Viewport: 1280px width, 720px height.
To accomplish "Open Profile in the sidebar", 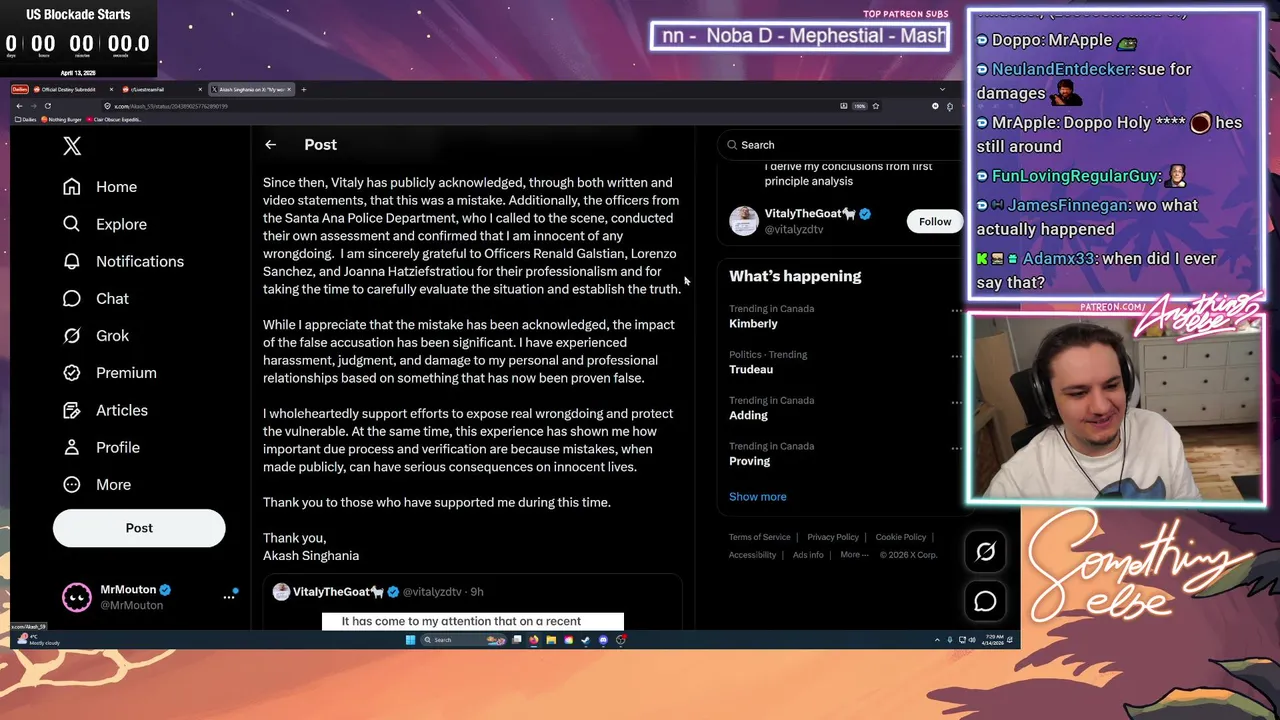I will pos(100,447).
